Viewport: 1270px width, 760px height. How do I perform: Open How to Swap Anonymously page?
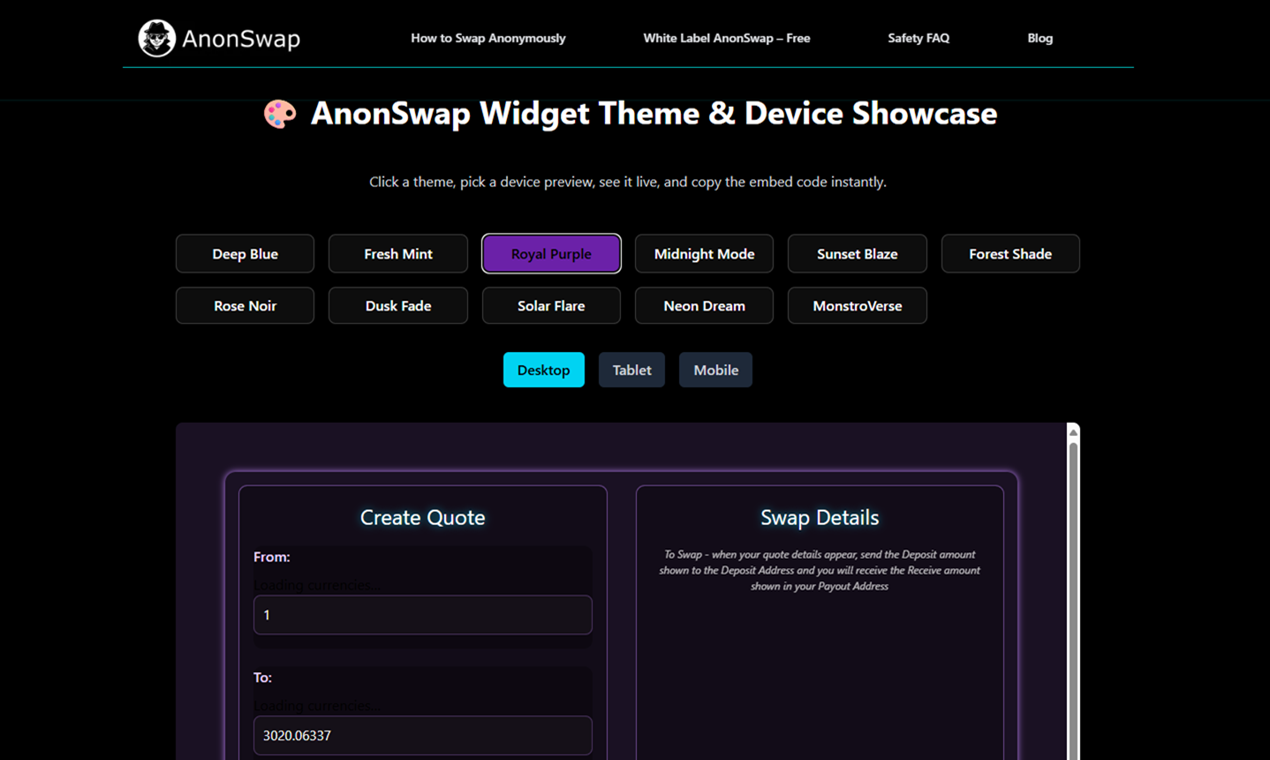click(x=488, y=38)
